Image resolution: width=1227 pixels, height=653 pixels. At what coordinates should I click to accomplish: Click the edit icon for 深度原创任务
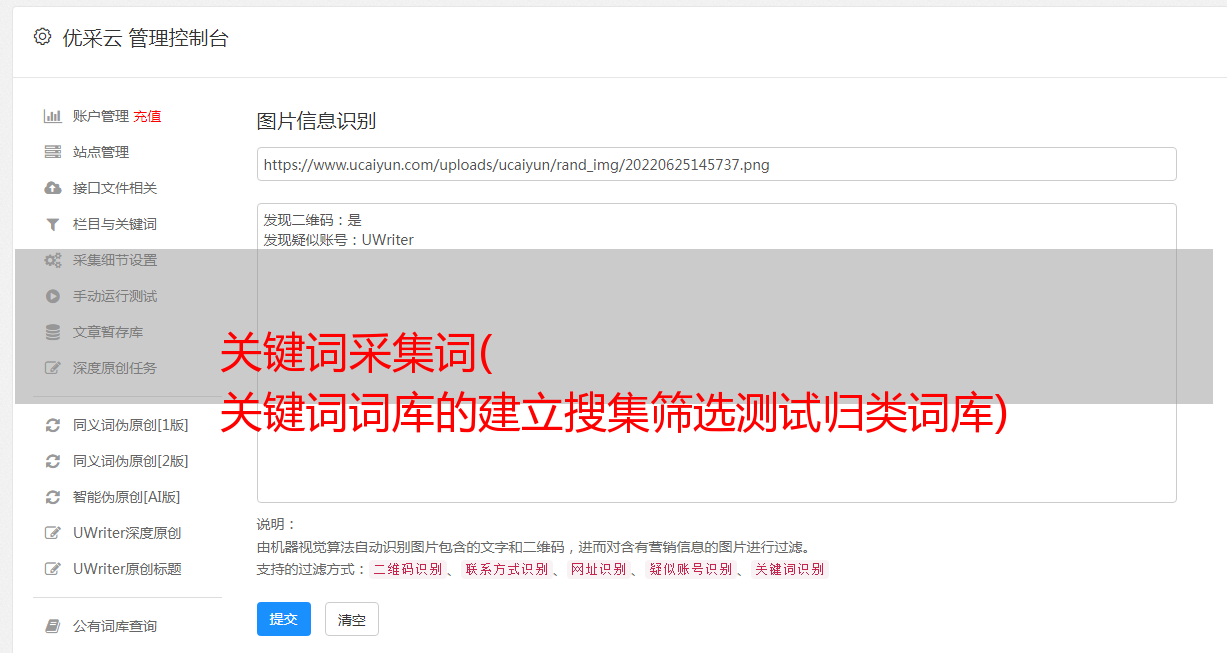point(53,368)
